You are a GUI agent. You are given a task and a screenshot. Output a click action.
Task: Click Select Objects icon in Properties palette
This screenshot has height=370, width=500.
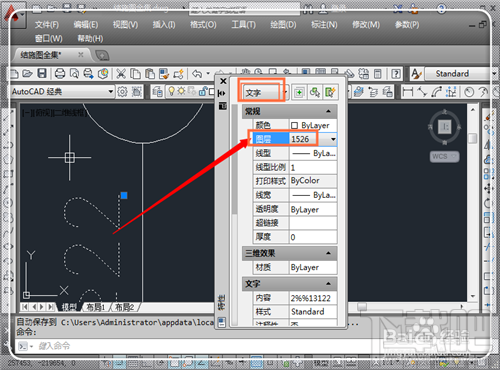point(314,92)
